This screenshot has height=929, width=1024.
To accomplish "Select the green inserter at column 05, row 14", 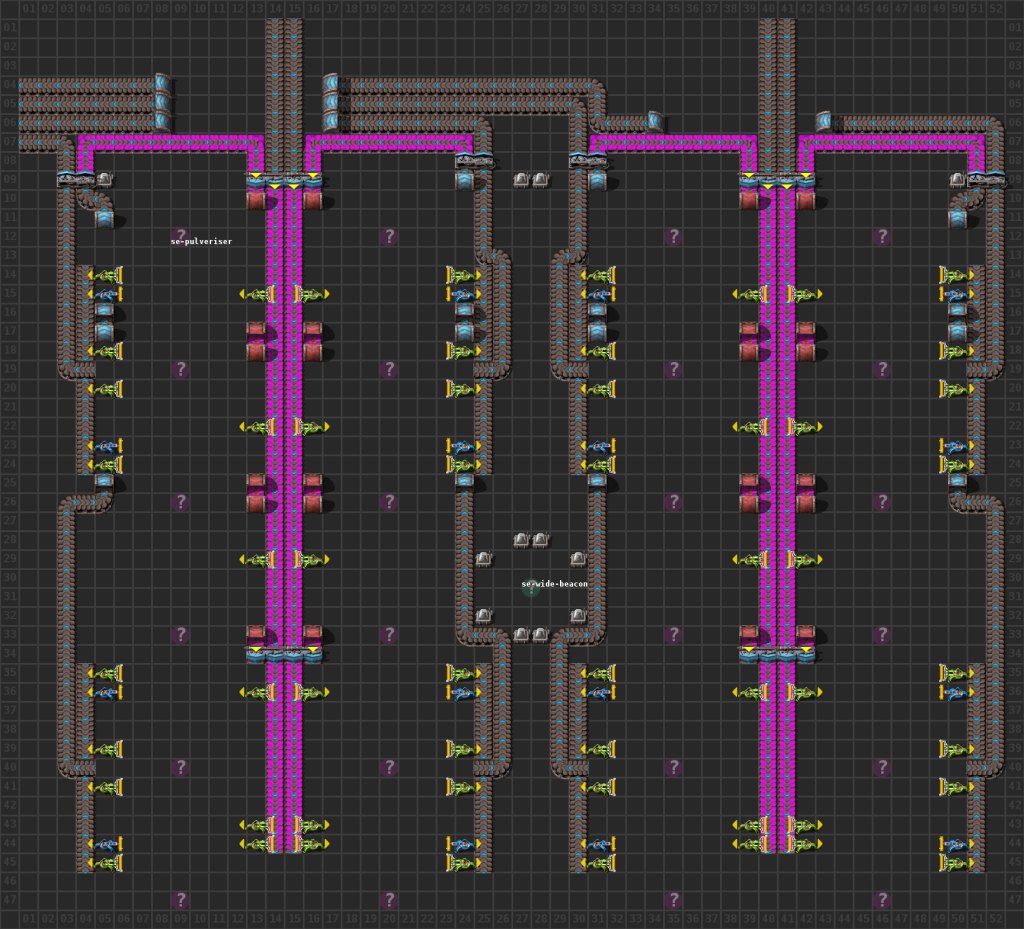I will point(105,275).
